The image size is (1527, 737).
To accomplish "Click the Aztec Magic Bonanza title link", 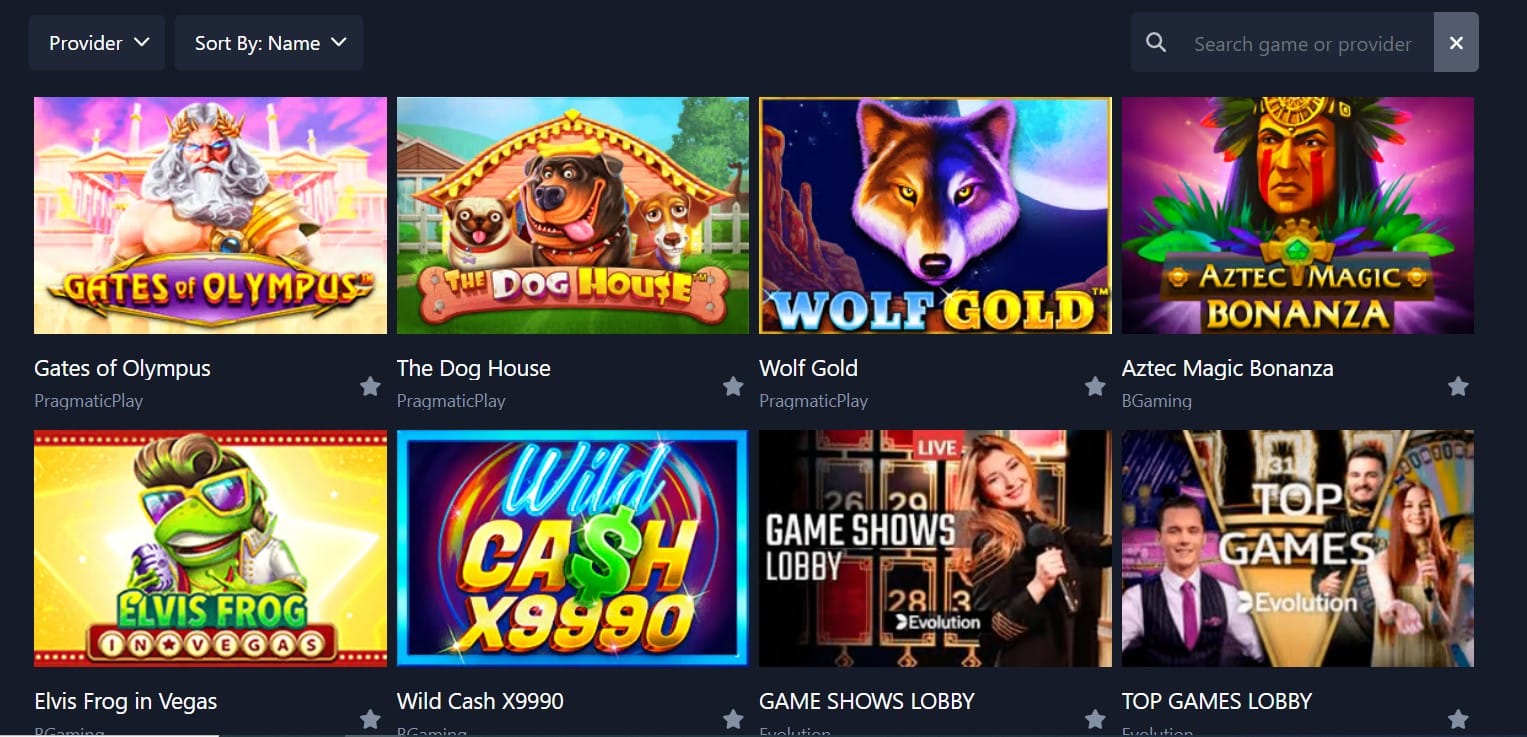I will (x=1228, y=368).
